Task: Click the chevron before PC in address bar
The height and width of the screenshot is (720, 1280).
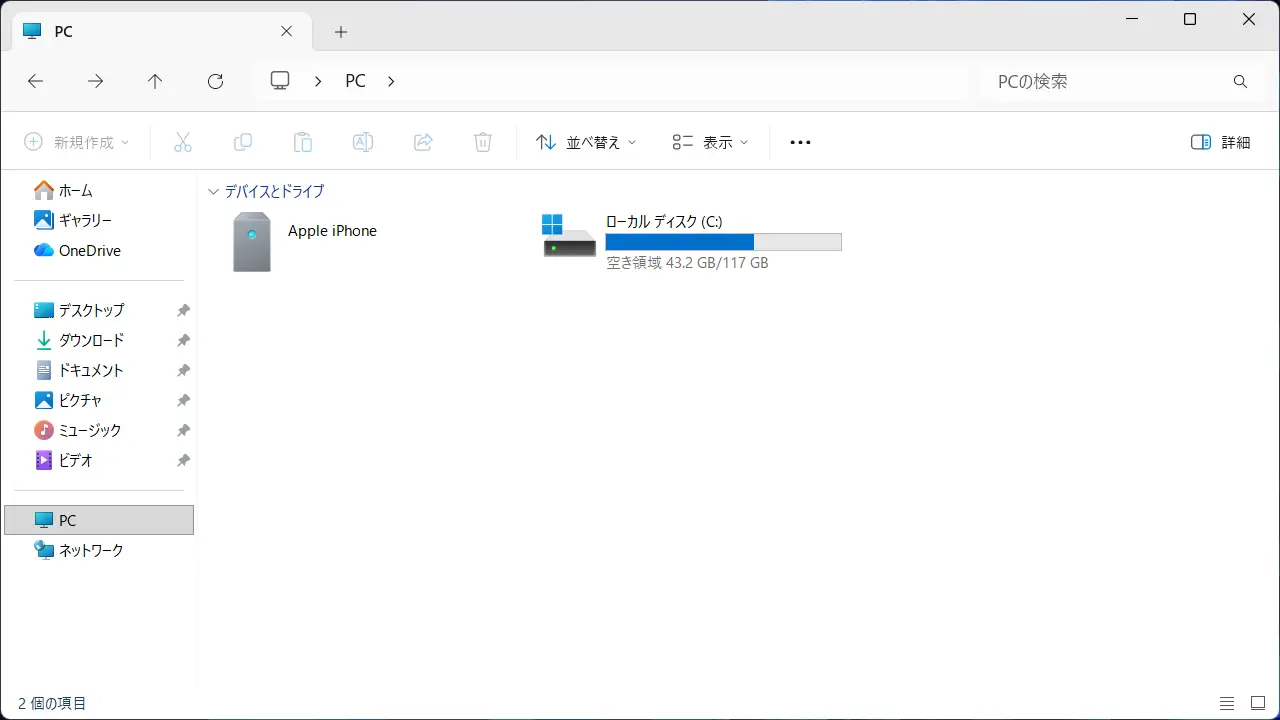Action: click(x=318, y=82)
